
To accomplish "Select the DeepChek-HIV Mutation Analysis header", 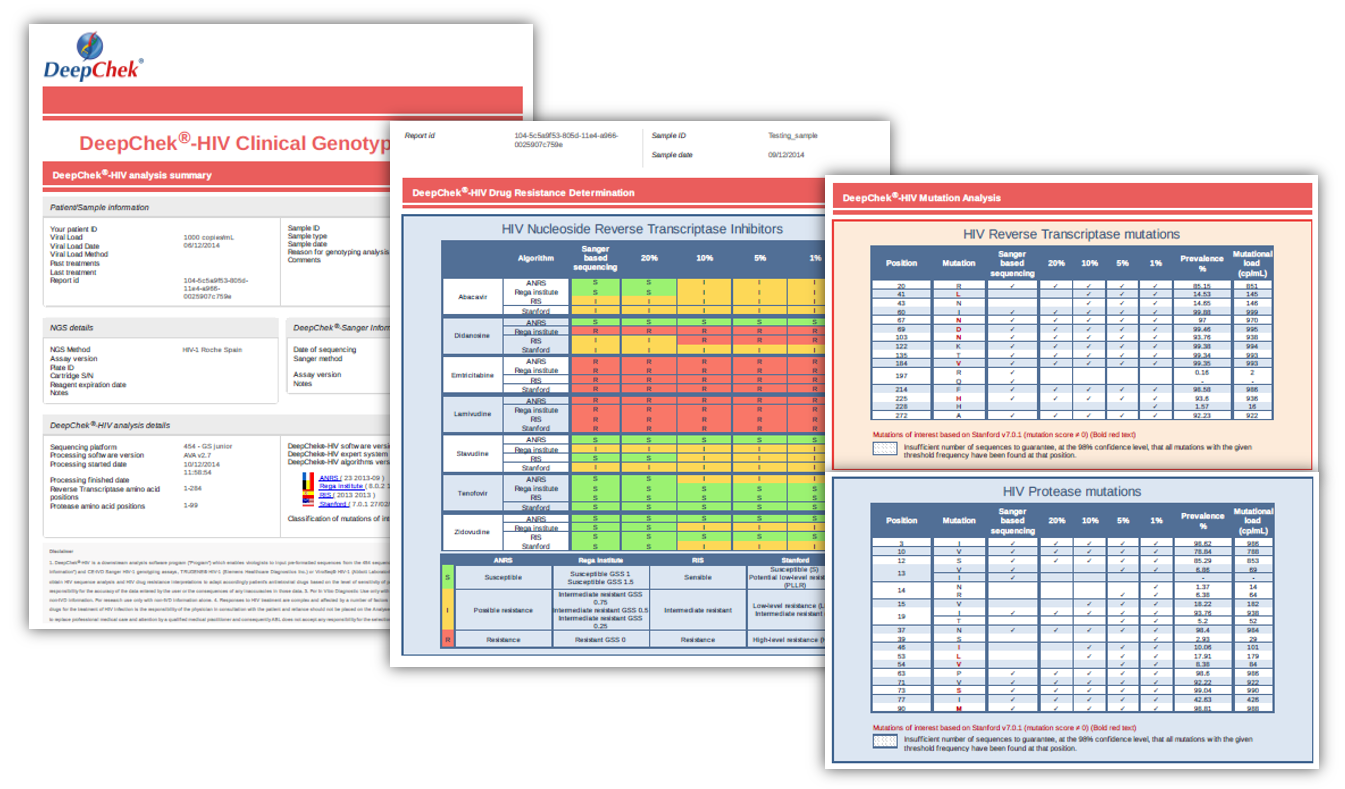I will tap(1072, 197).
